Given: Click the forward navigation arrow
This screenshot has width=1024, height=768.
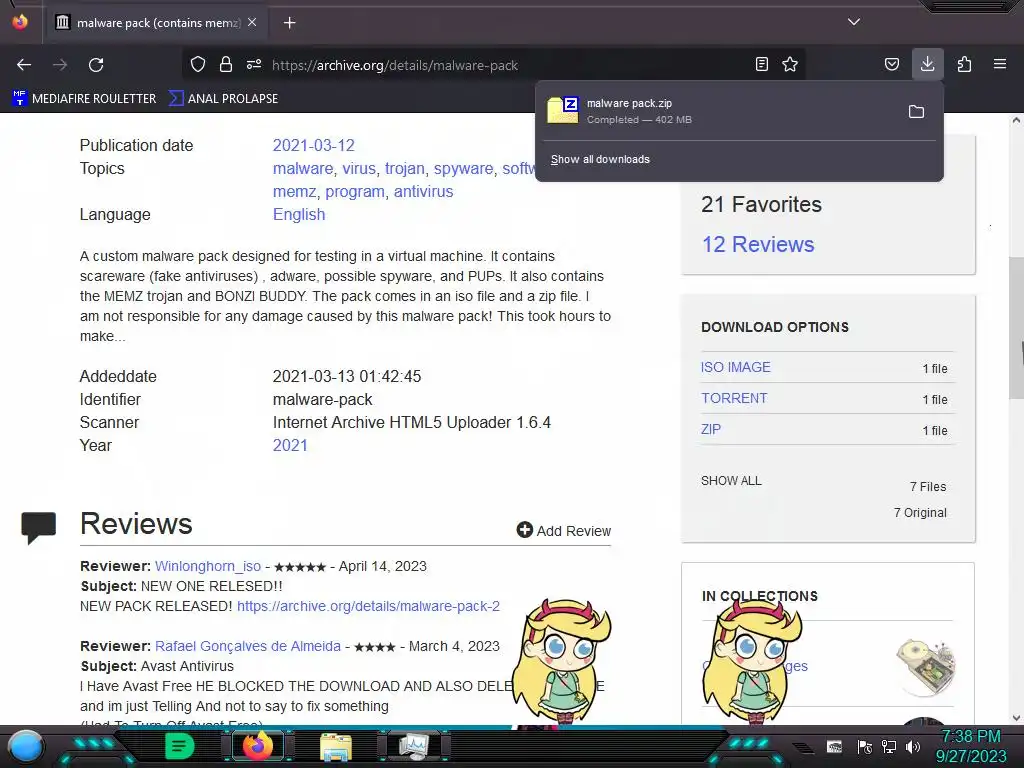Looking at the screenshot, I should [x=60, y=65].
